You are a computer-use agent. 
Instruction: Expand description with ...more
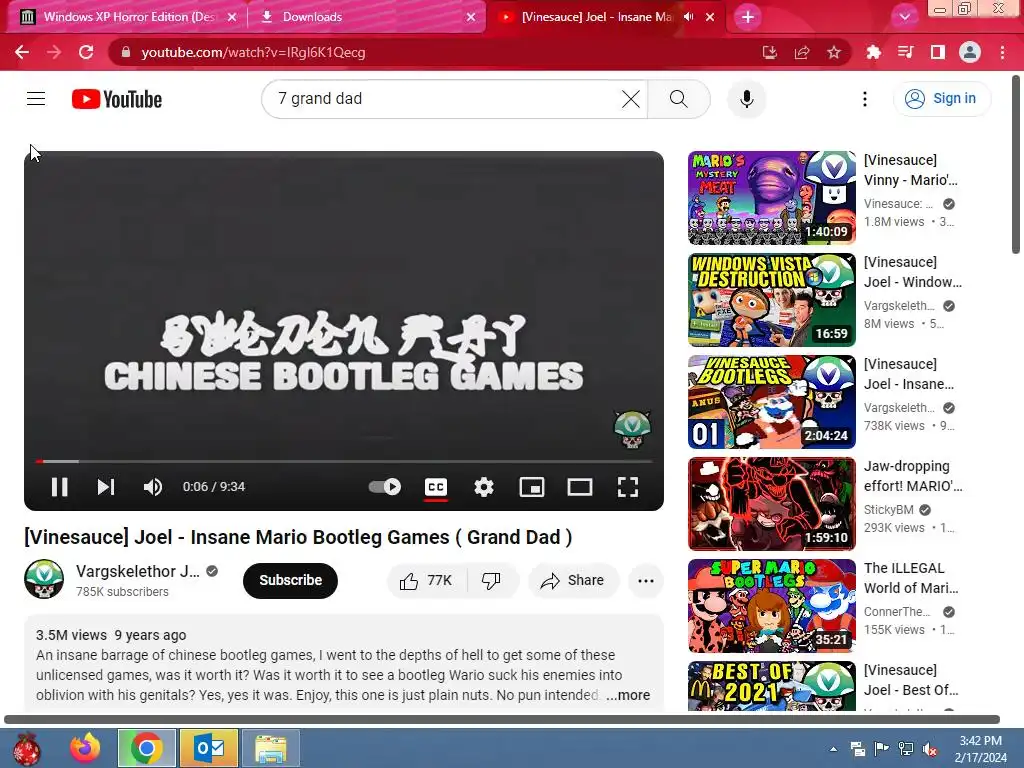click(628, 696)
